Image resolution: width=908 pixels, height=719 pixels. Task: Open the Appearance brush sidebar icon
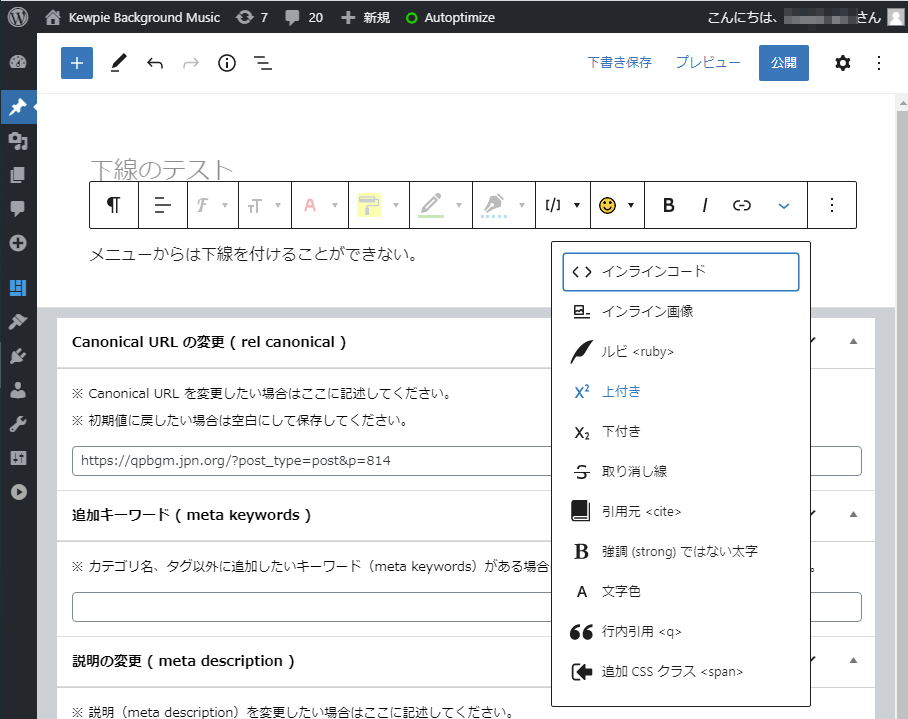click(x=18, y=321)
